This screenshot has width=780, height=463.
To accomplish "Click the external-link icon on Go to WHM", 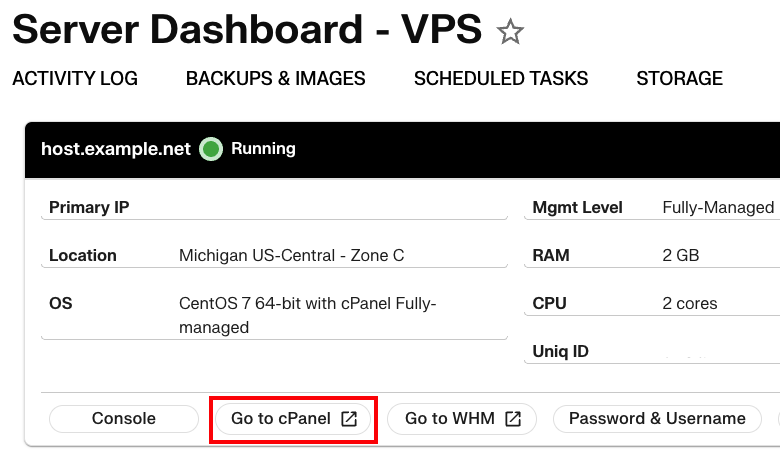I will click(513, 419).
